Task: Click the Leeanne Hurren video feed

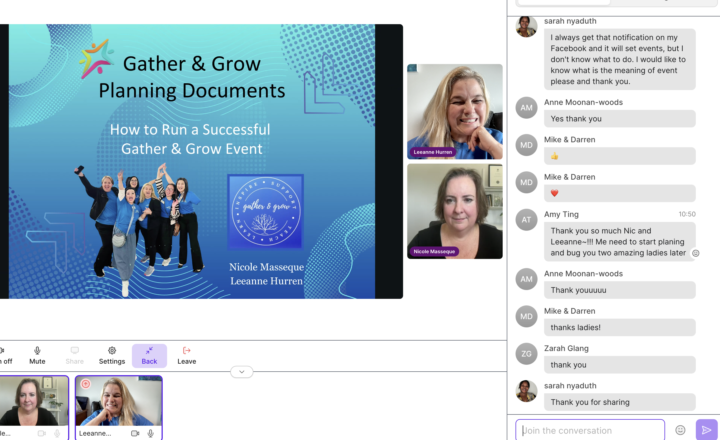Action: [455, 112]
